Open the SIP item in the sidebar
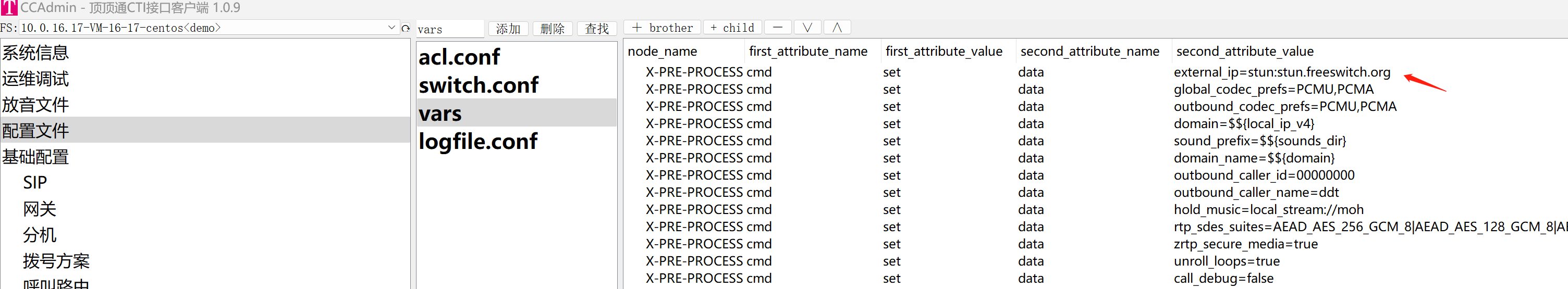Viewport: 1568px width, 289px height. (35, 183)
